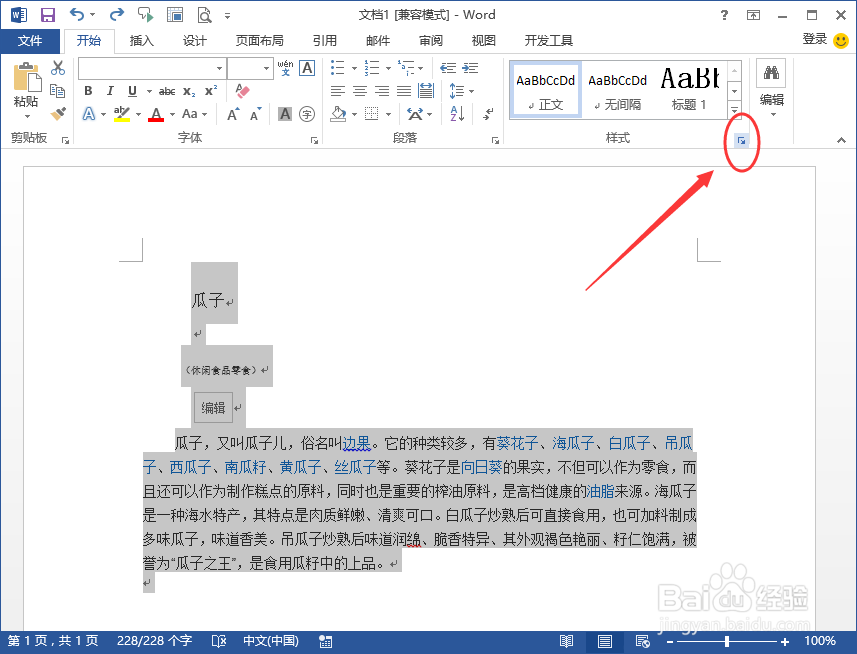The height and width of the screenshot is (654, 857).
Task: Switch to the 插入 ribbon tab
Action: click(x=141, y=40)
